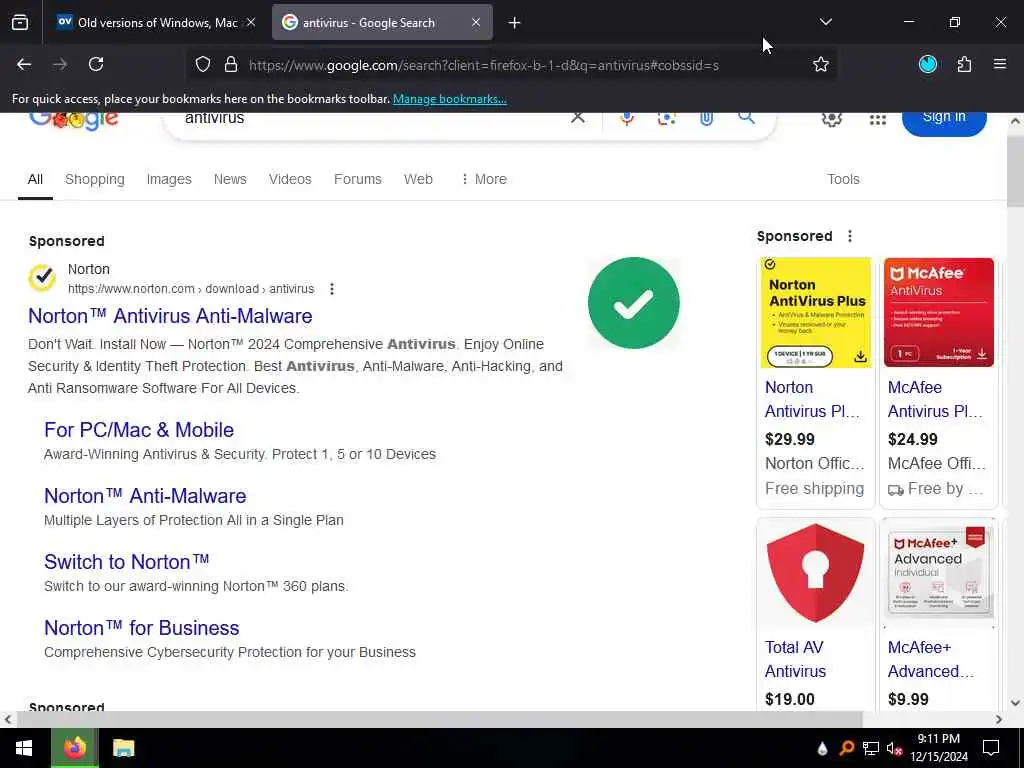Close the Old versions of Windows tab

[x=251, y=22]
